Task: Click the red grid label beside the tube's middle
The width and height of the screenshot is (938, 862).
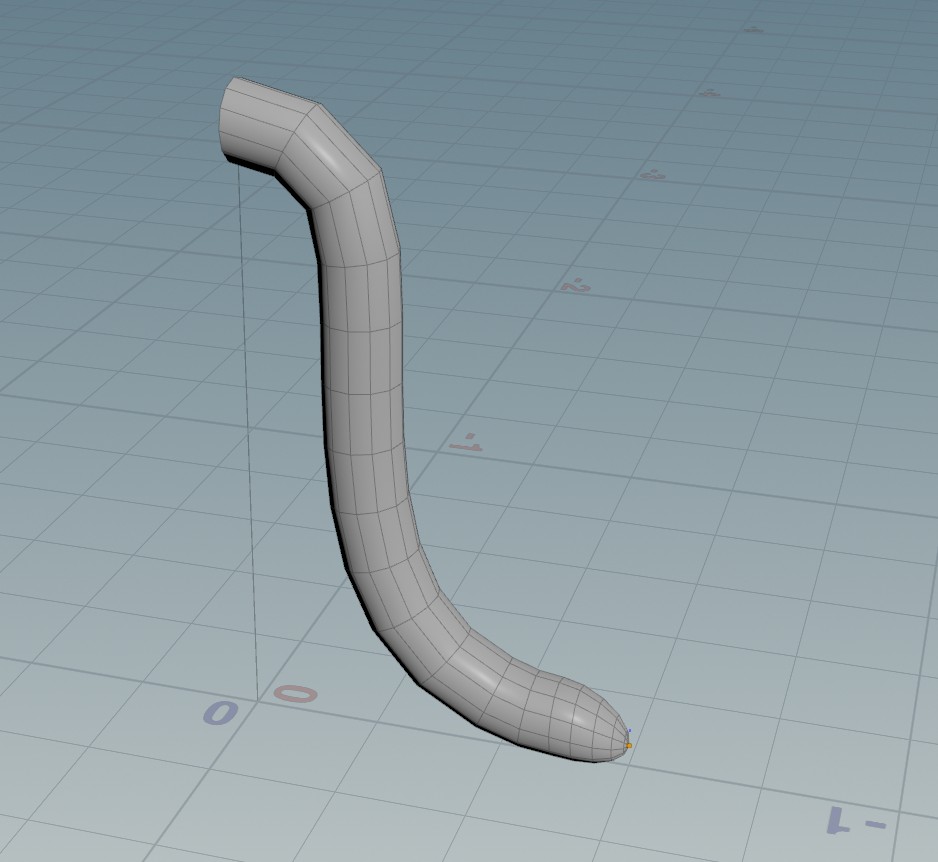Action: [x=466, y=441]
